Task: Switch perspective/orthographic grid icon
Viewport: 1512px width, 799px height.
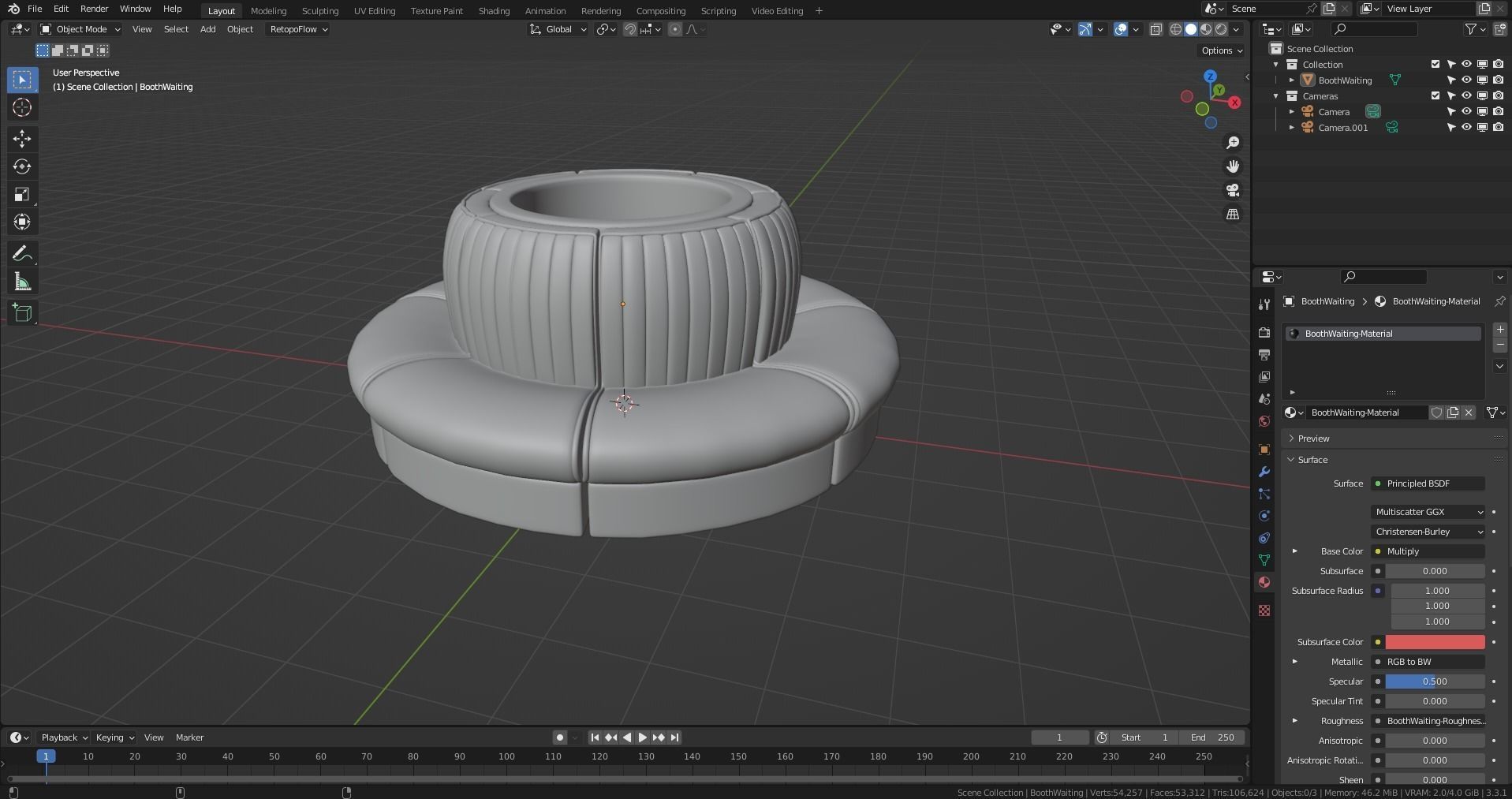Action: (1232, 214)
